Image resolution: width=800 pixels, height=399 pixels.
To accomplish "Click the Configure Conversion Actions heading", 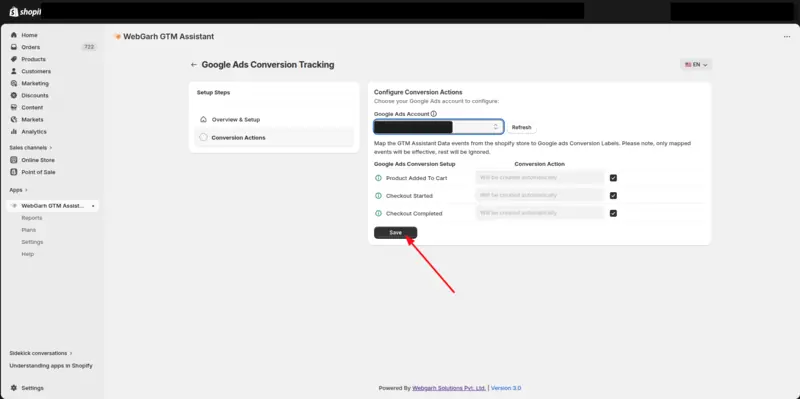I will [418, 92].
